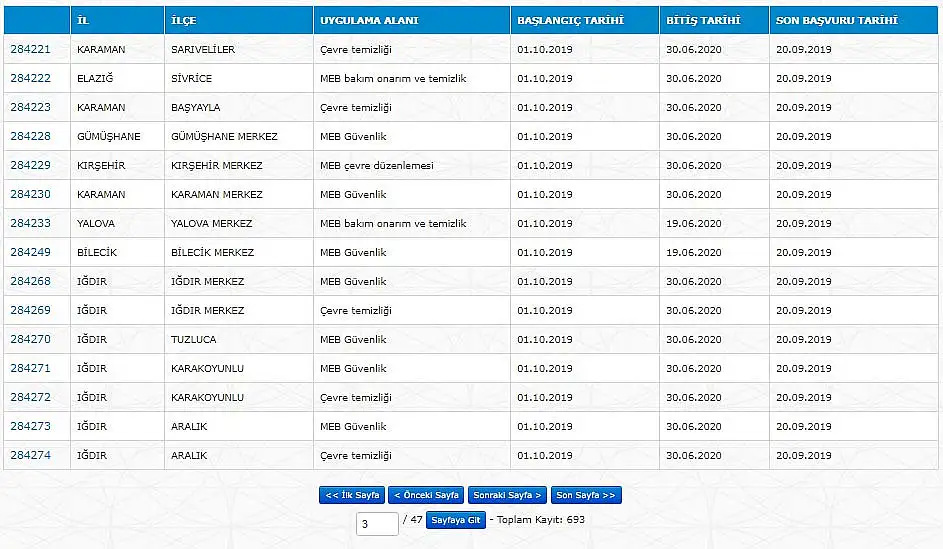Open record link 284272
The image size is (943, 549).
click(30, 397)
